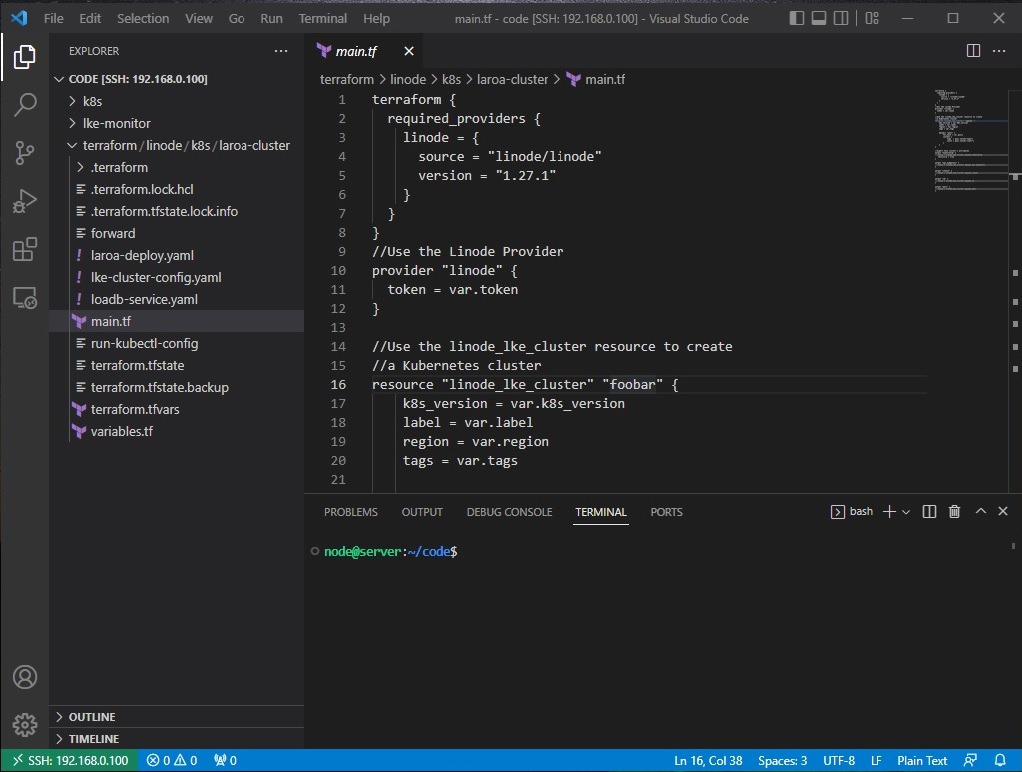Screen dimensions: 1022x772
Task: Toggle primary side bar layout button
Action: (x=796, y=18)
